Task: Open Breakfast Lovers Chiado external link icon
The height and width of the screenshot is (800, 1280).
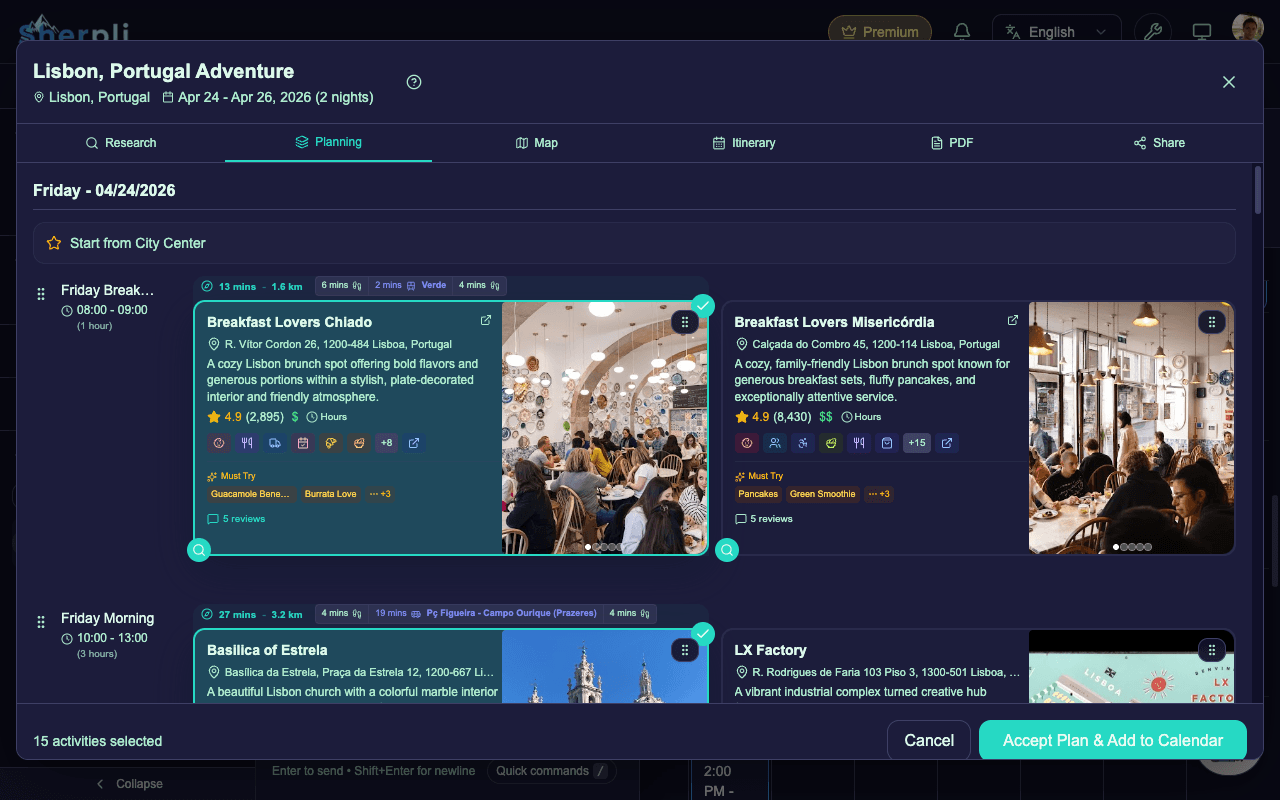Action: [x=486, y=321]
